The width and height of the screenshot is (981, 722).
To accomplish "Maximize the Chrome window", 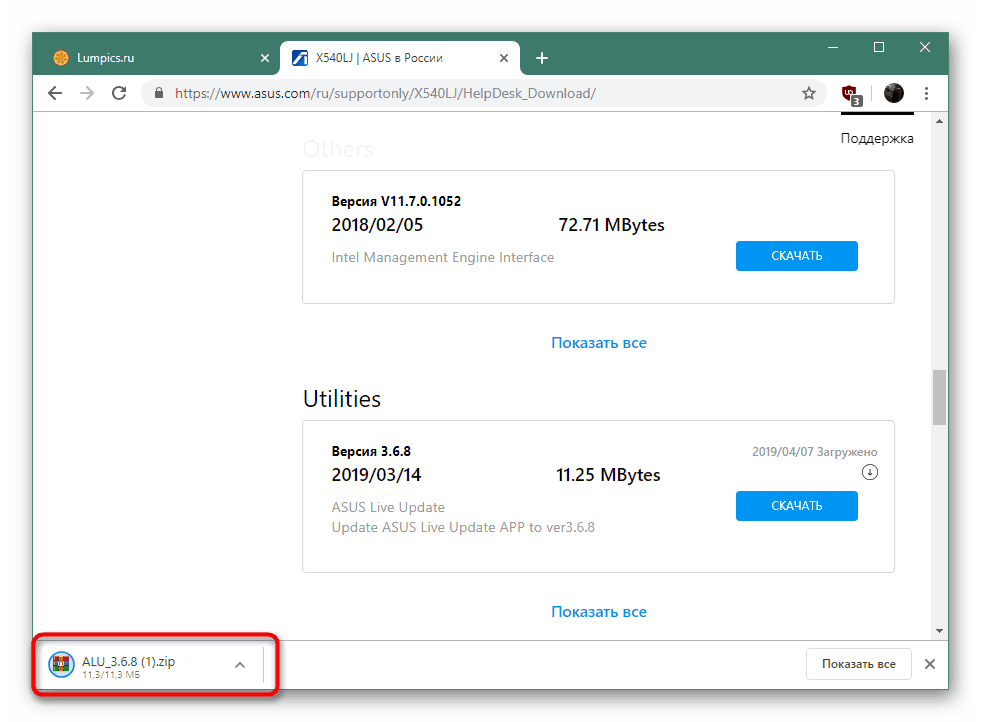I will coord(878,48).
